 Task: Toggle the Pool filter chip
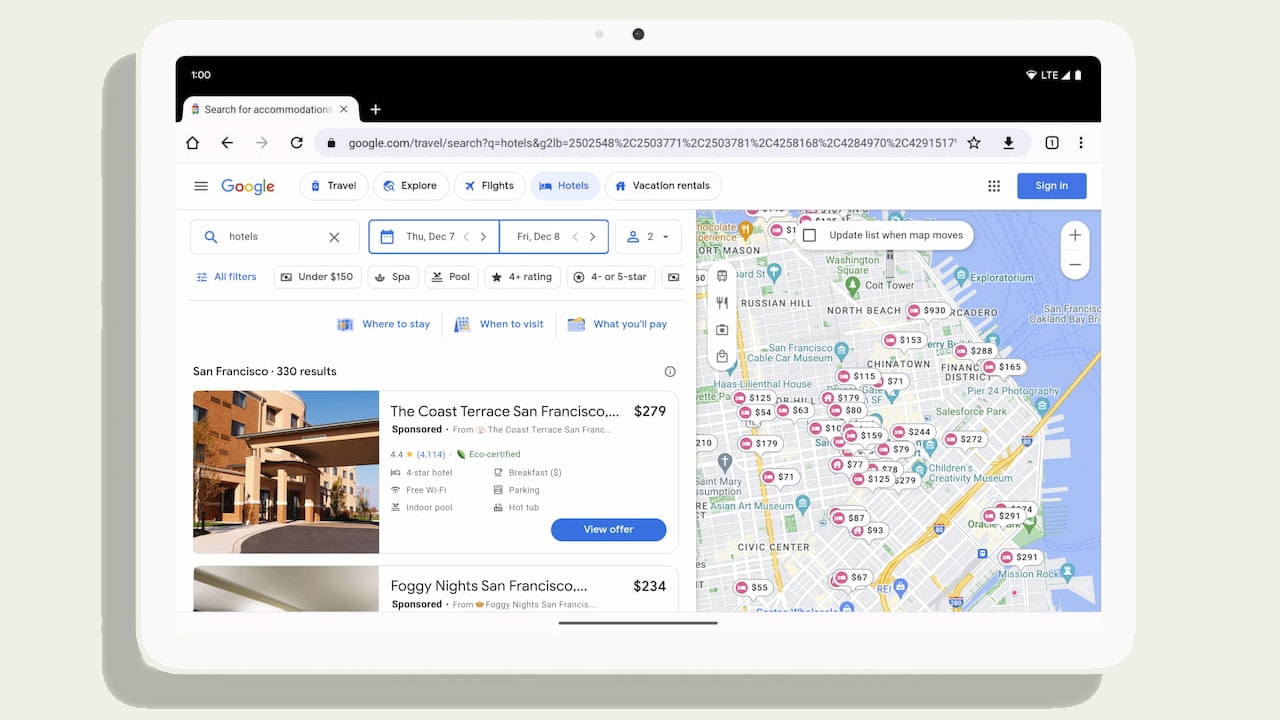[451, 277]
